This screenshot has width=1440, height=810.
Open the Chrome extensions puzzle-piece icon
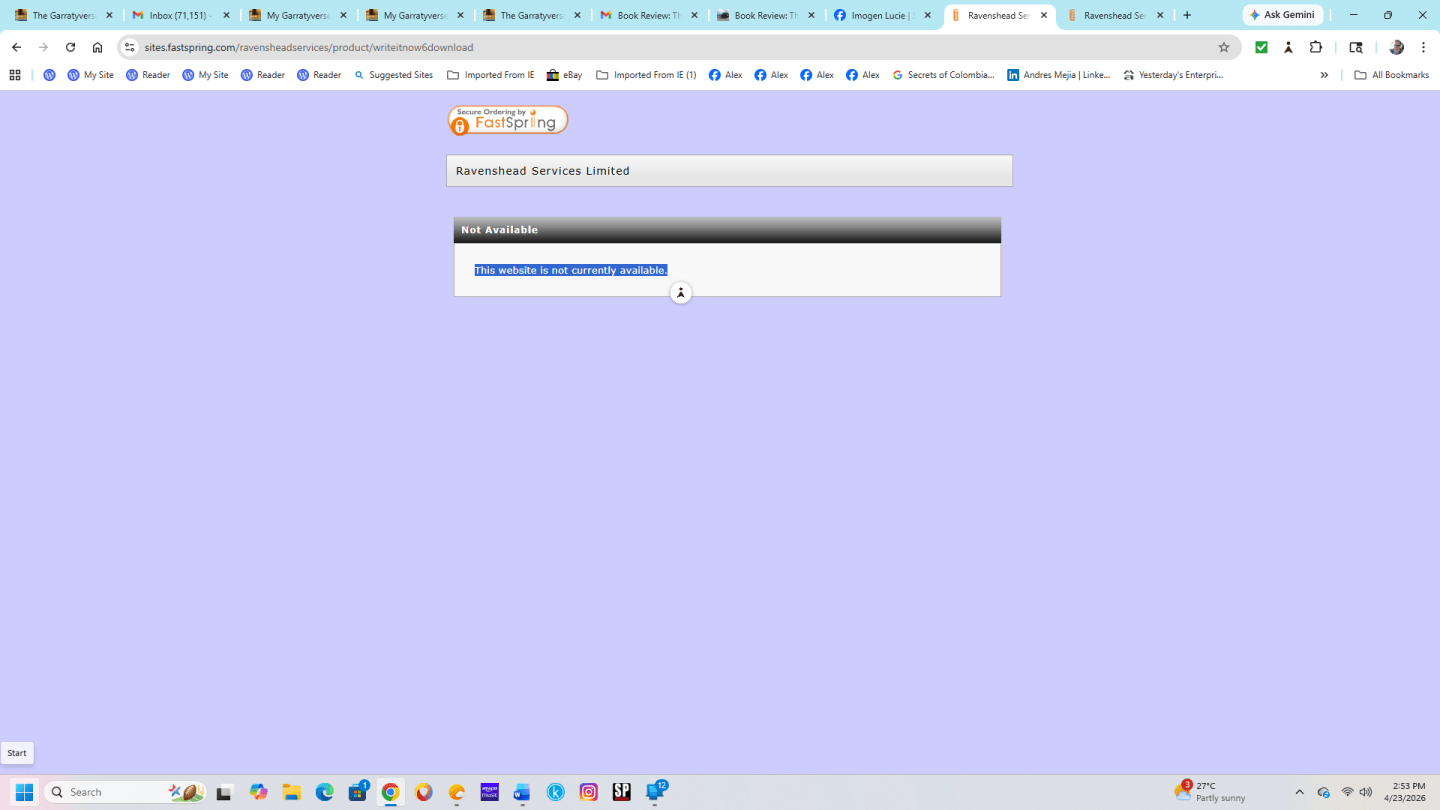click(x=1315, y=46)
